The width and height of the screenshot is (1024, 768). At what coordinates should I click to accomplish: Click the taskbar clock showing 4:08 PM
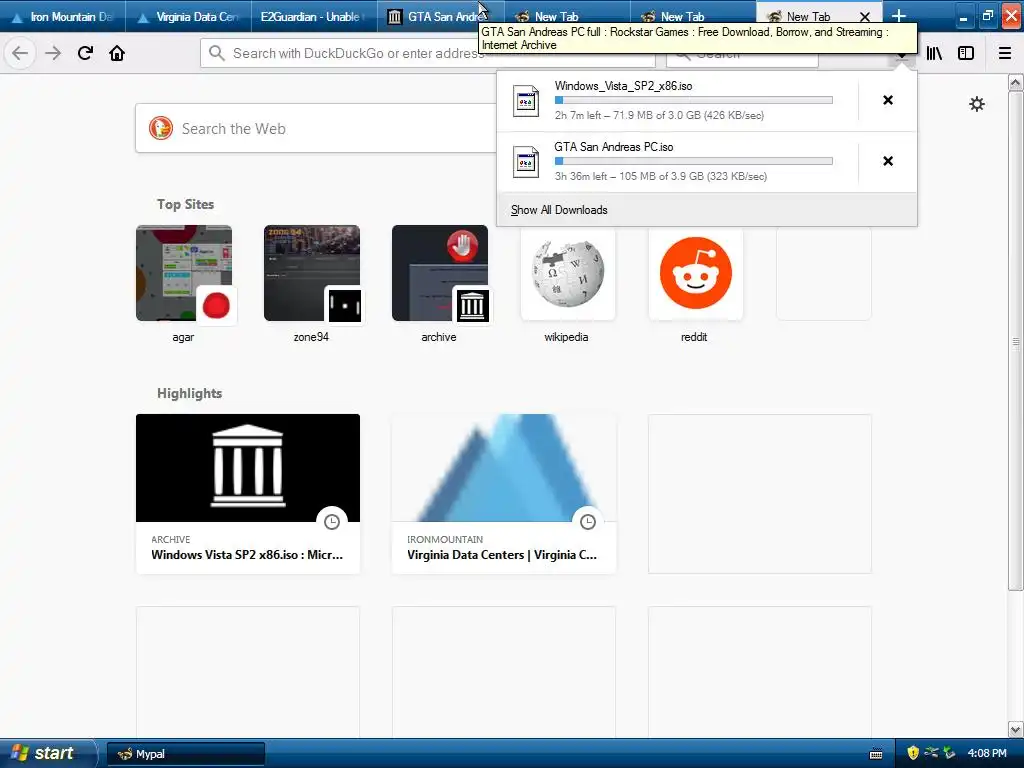point(987,753)
